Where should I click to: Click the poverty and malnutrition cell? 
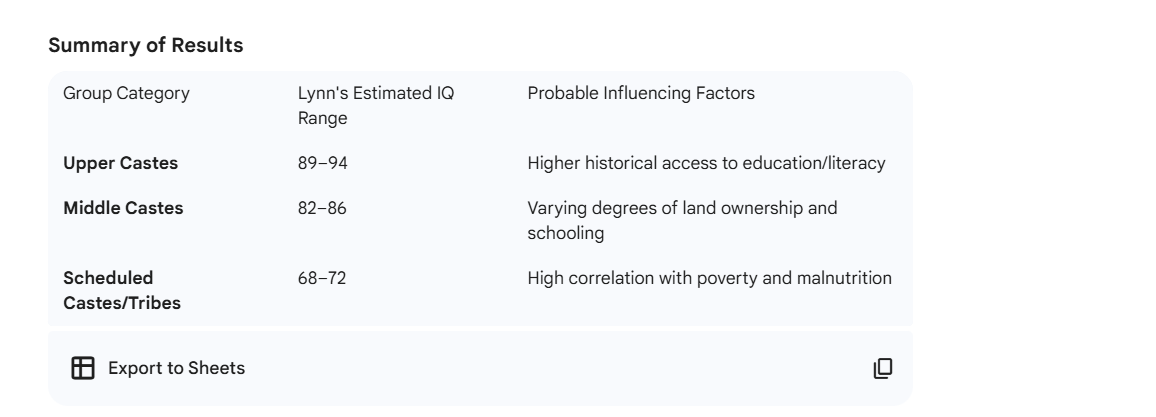tap(709, 278)
